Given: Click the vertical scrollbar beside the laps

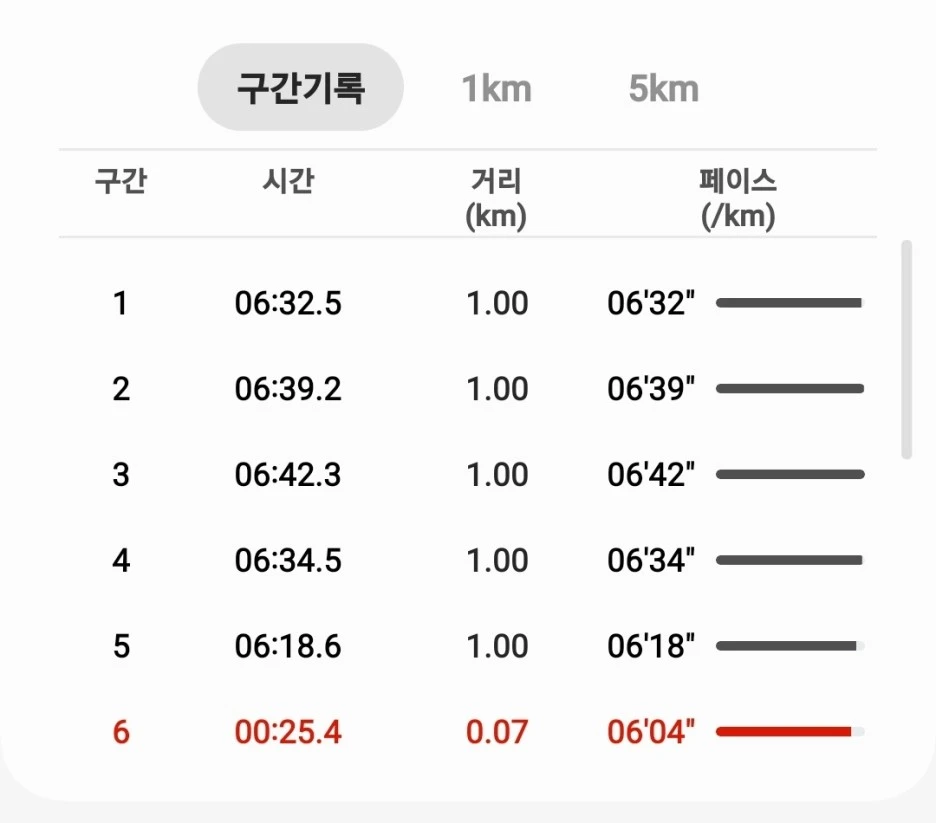Looking at the screenshot, I should (907, 350).
